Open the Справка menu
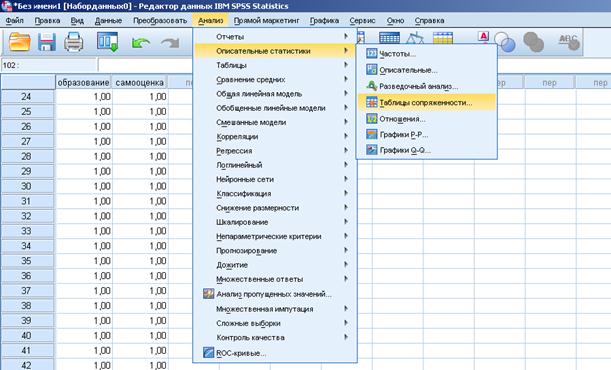611x370 pixels. point(429,20)
